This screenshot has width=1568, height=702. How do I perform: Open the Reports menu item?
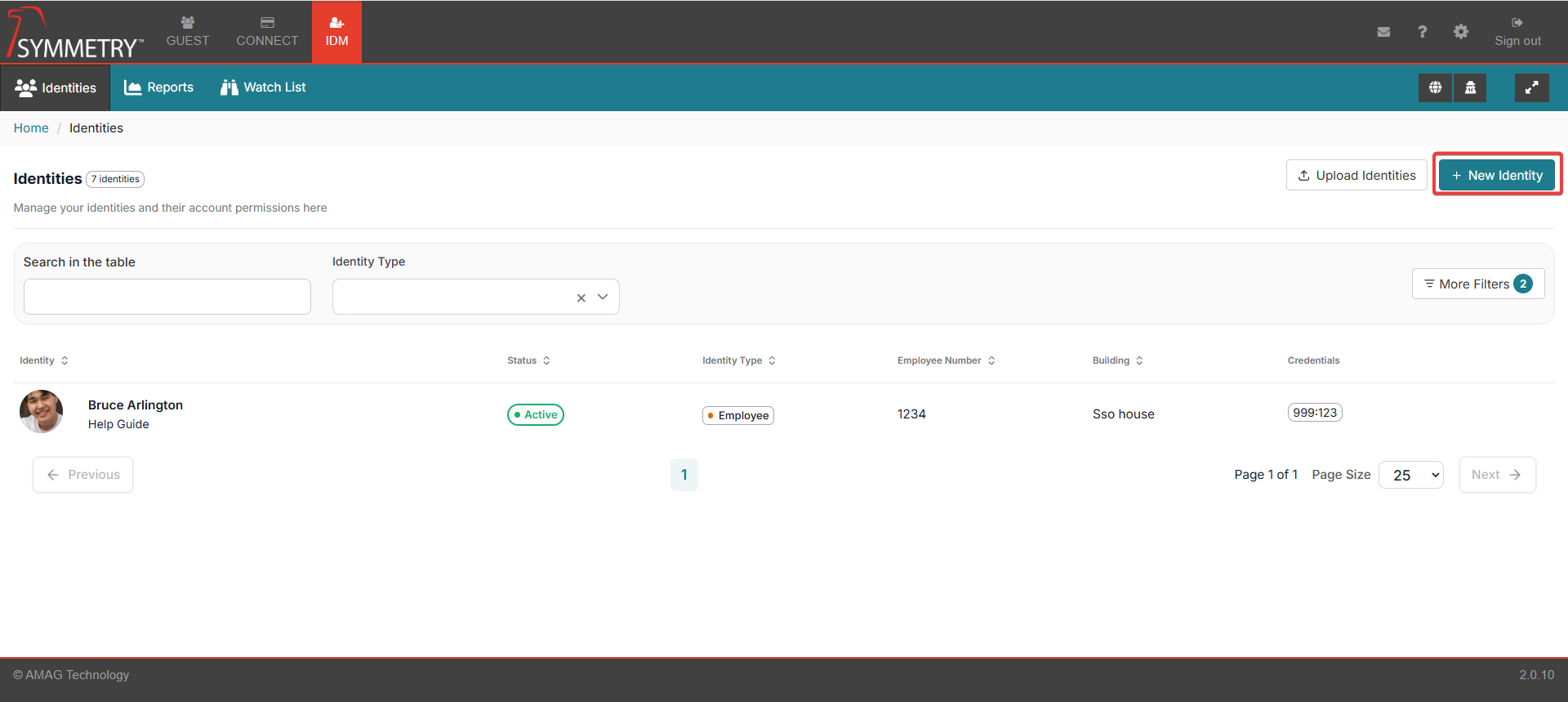159,87
